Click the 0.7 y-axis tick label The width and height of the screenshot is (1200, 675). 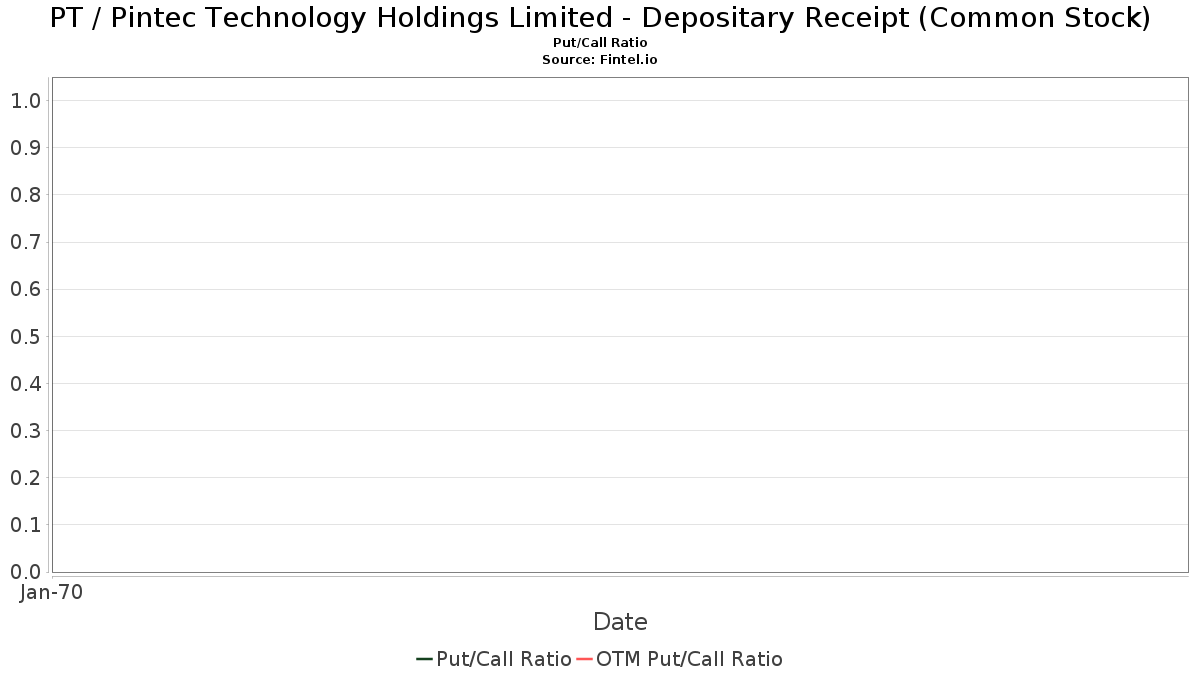tap(25, 242)
